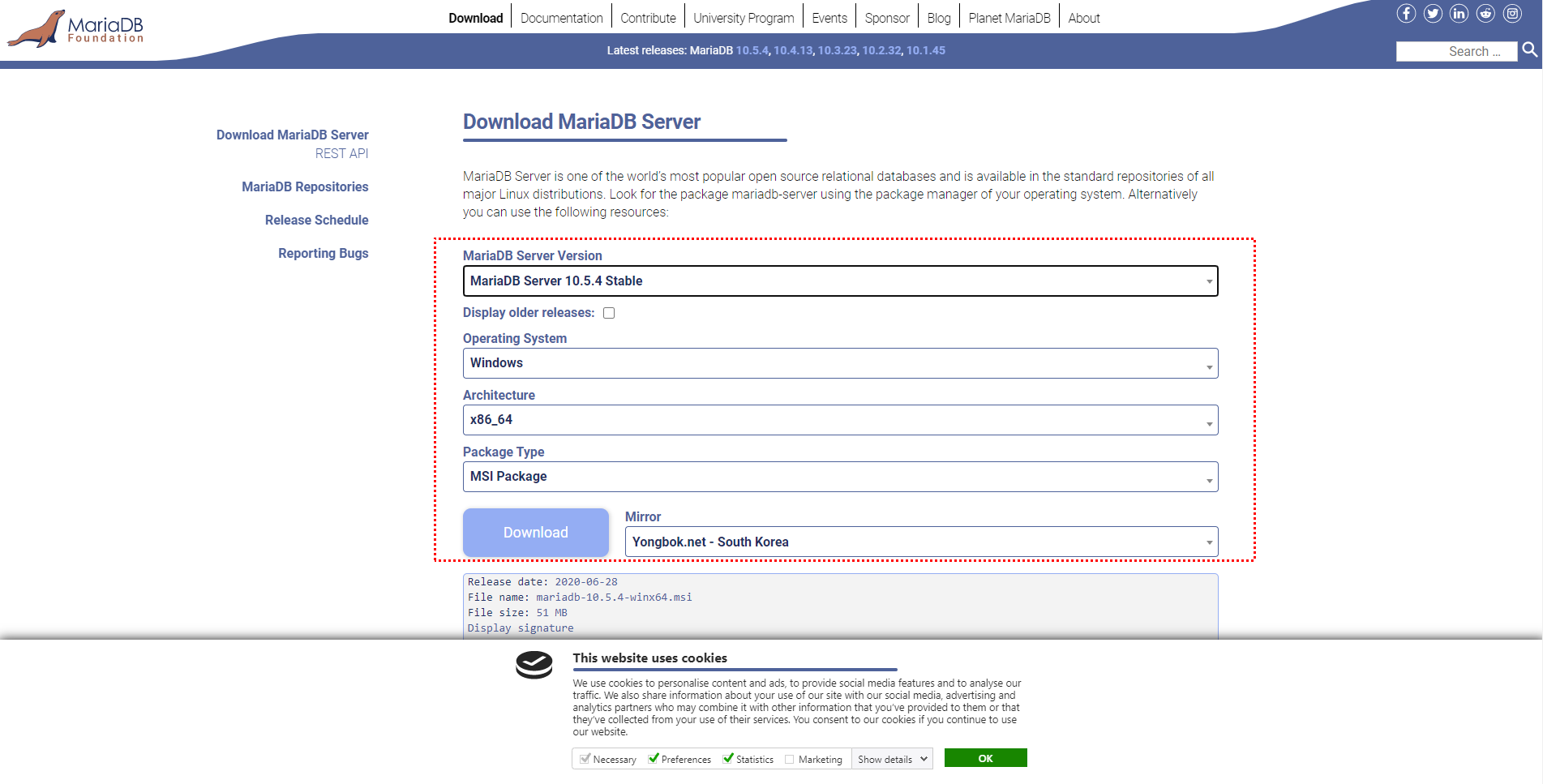Viewport: 1543px width, 784px height.
Task: Open the 10.1.45 release link
Action: (926, 50)
